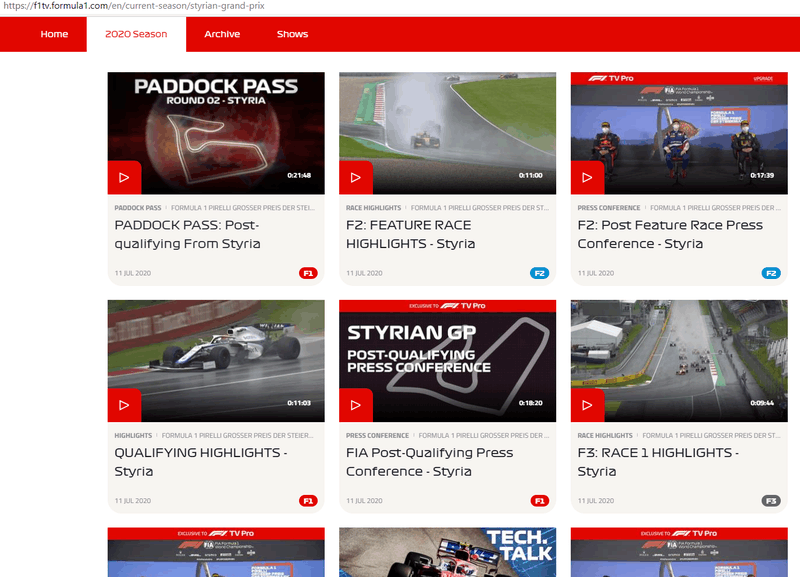Click the Paddock Pass Round 02 Styria thumbnail
This screenshot has width=800, height=577.
[216, 133]
